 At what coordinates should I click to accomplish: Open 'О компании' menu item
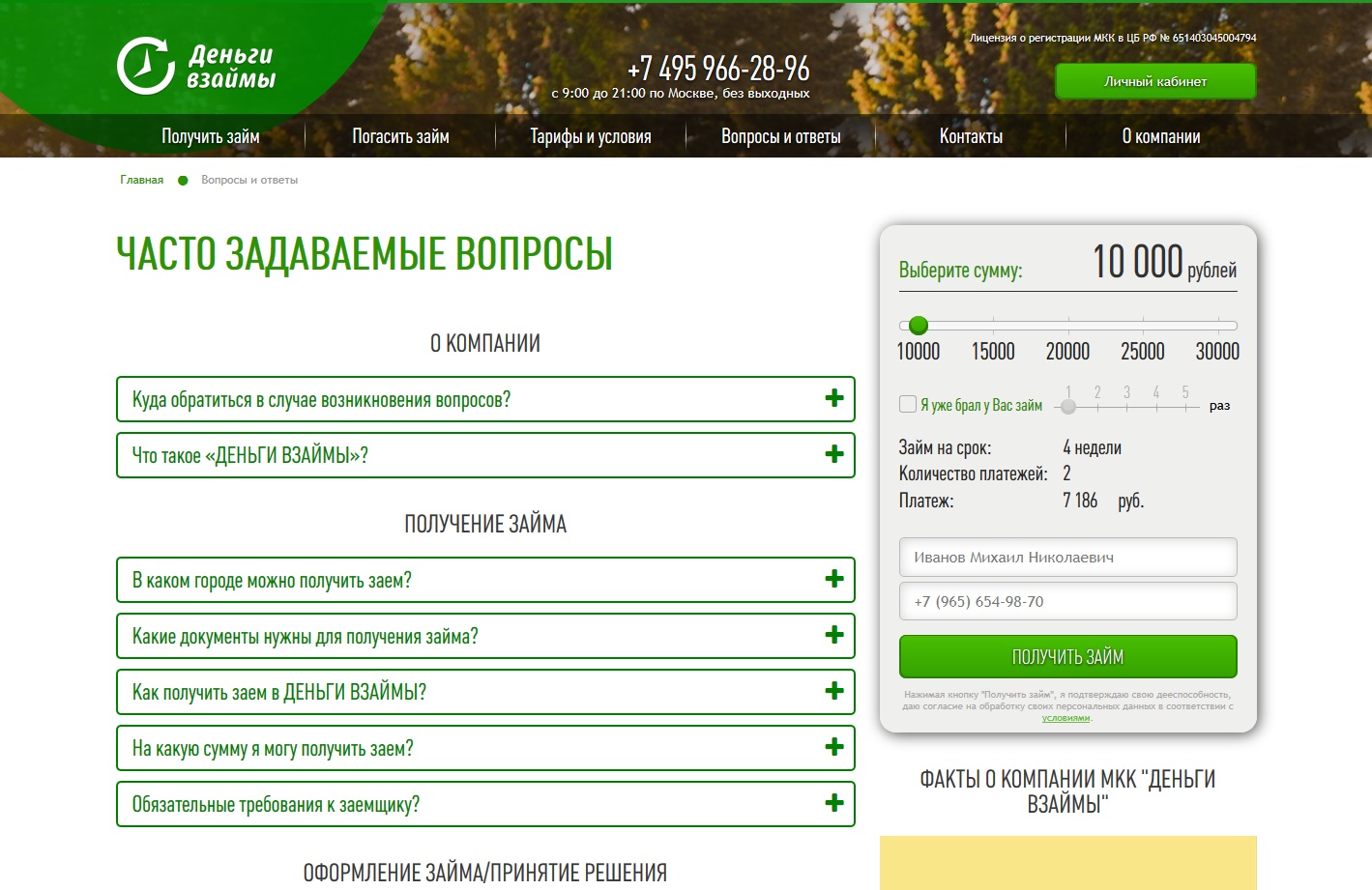tap(1161, 136)
